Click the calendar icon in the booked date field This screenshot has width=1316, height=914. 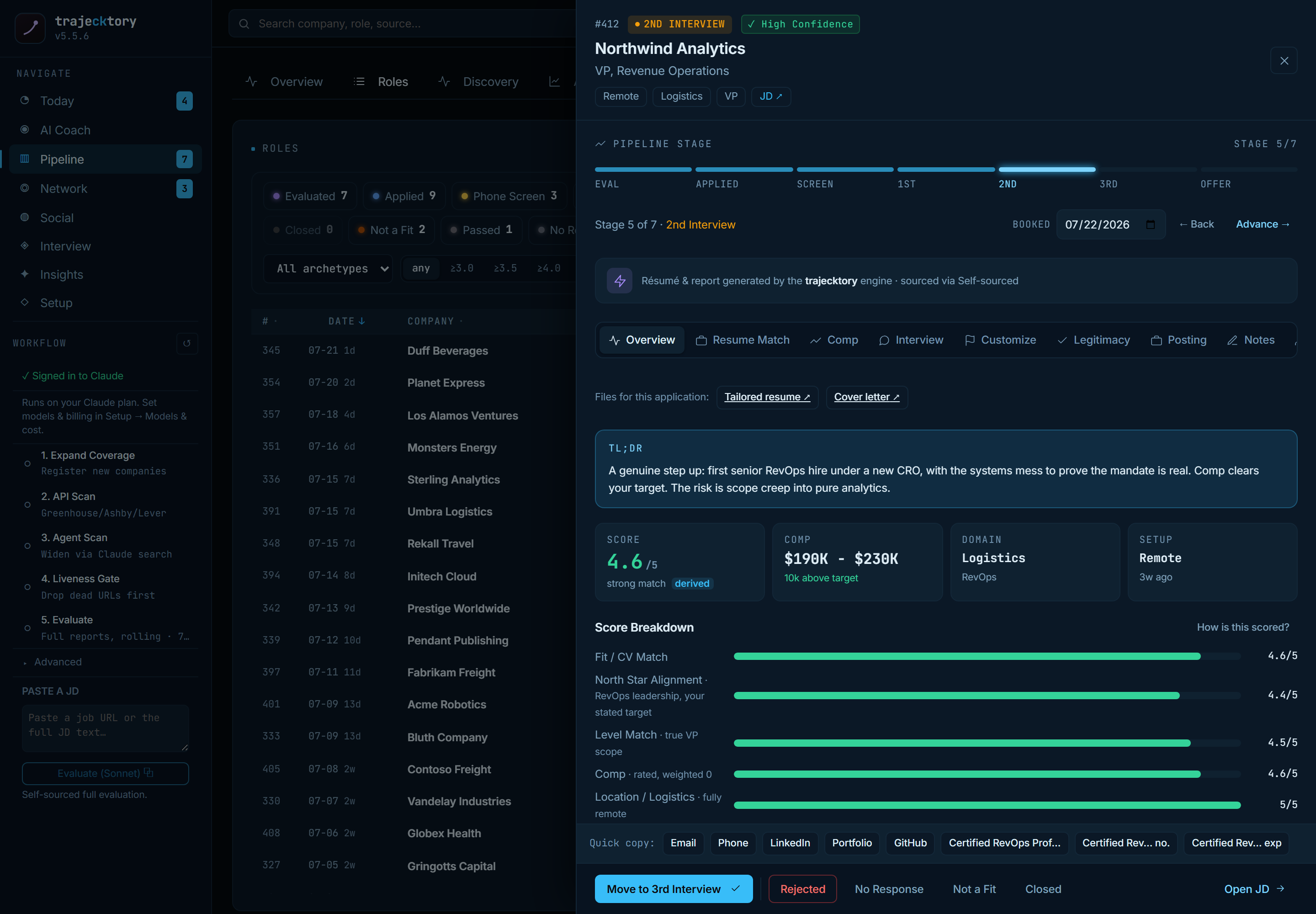pos(1151,224)
